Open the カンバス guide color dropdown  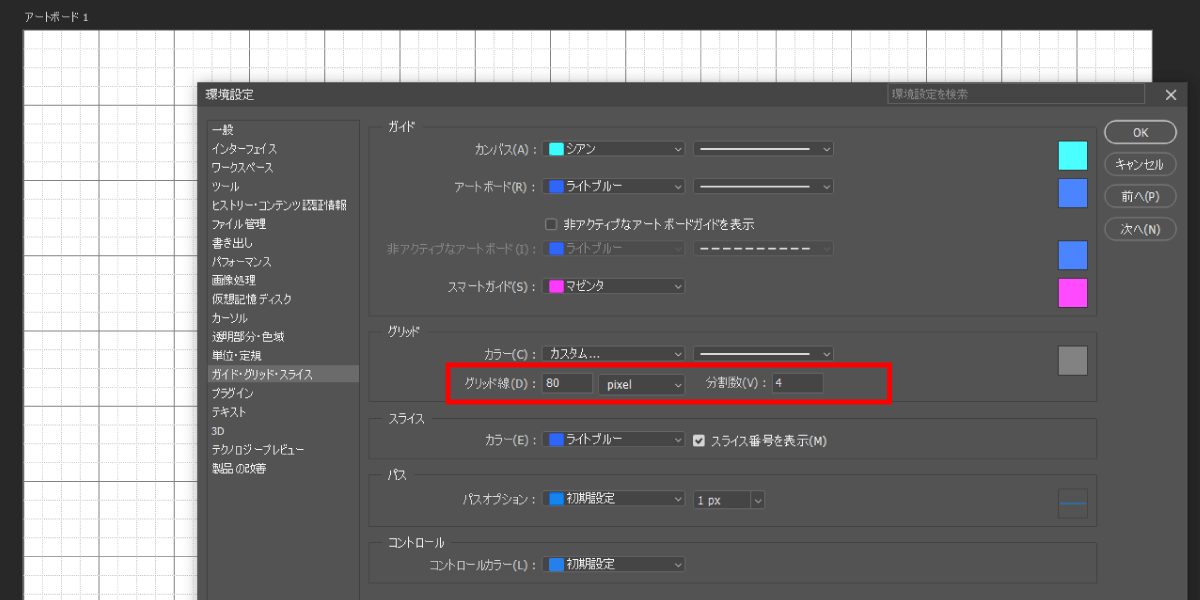(x=614, y=149)
